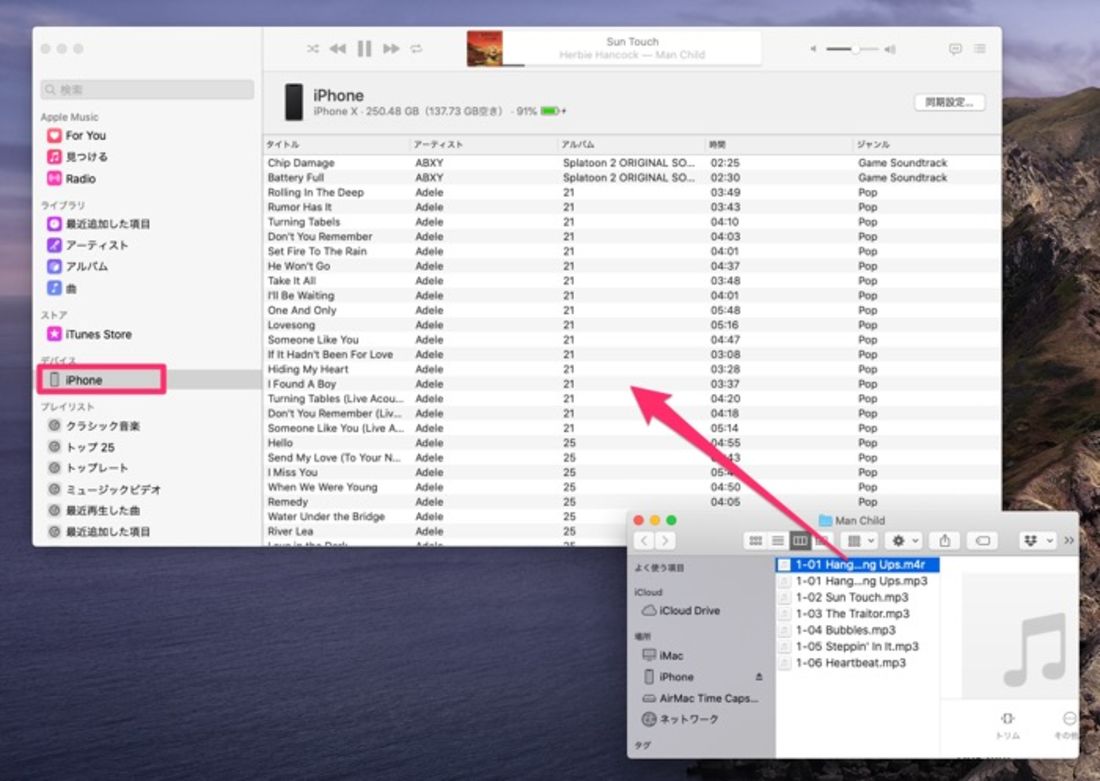Click the max-volume speaker icon
The width and height of the screenshot is (1100, 781).
pos(890,49)
